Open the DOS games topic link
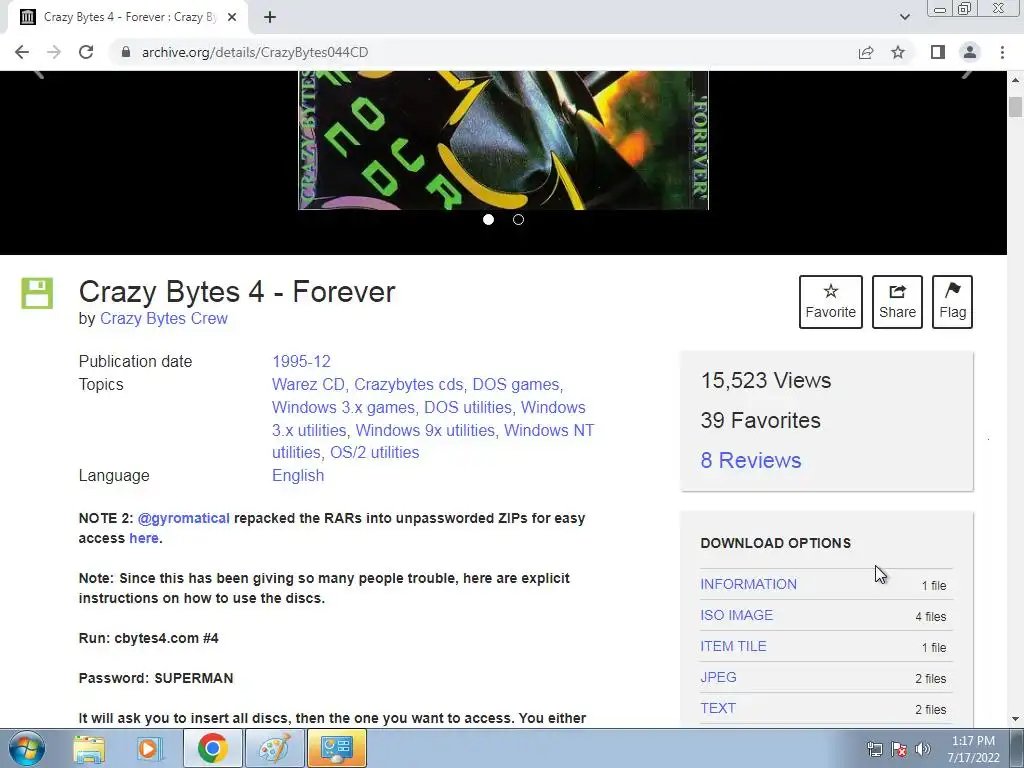The width and height of the screenshot is (1024, 768). (516, 385)
